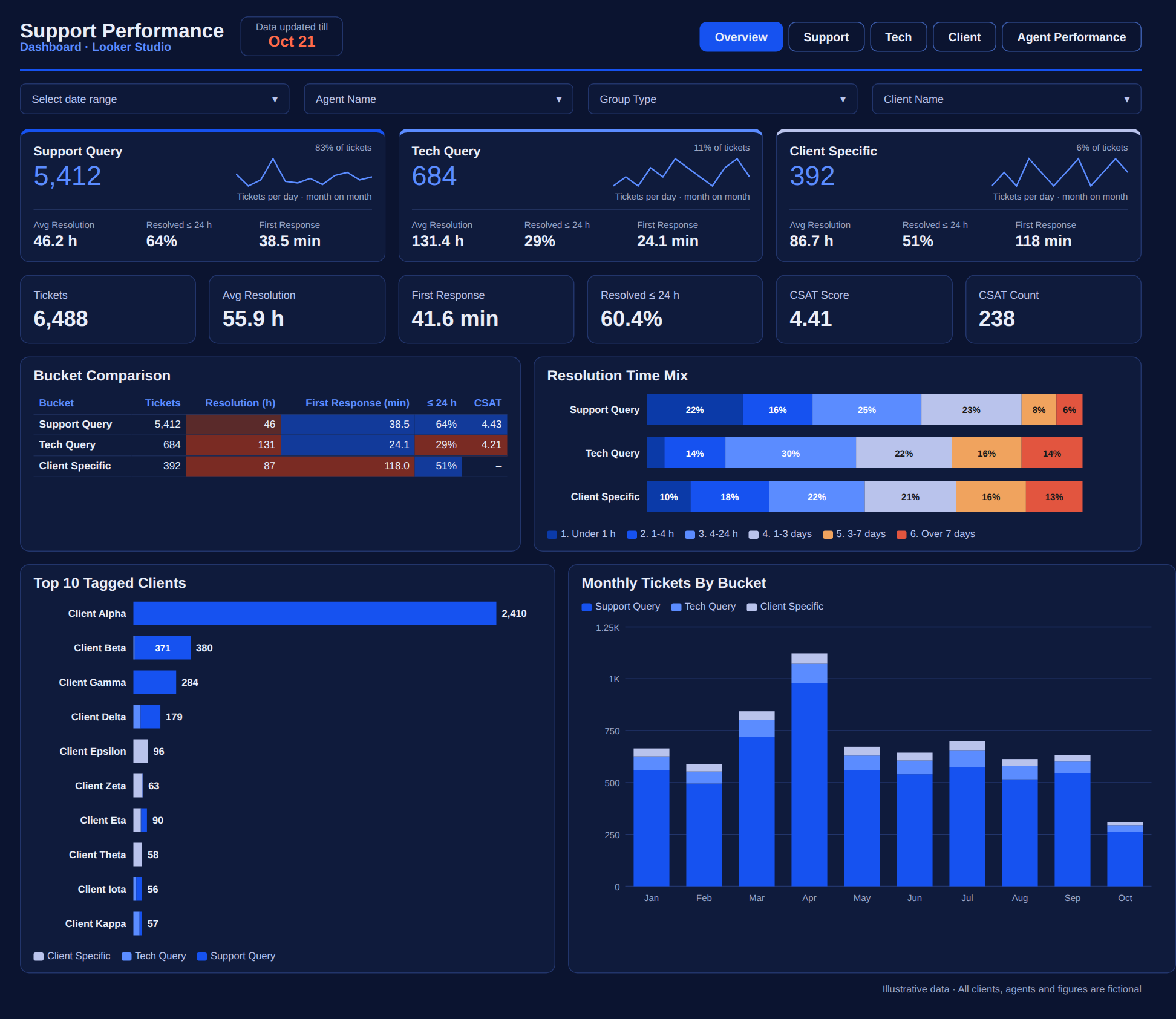1176x1019 pixels.
Task: Toggle Support Query legend in Top 10 Tagged Clients
Action: pyautogui.click(x=236, y=956)
